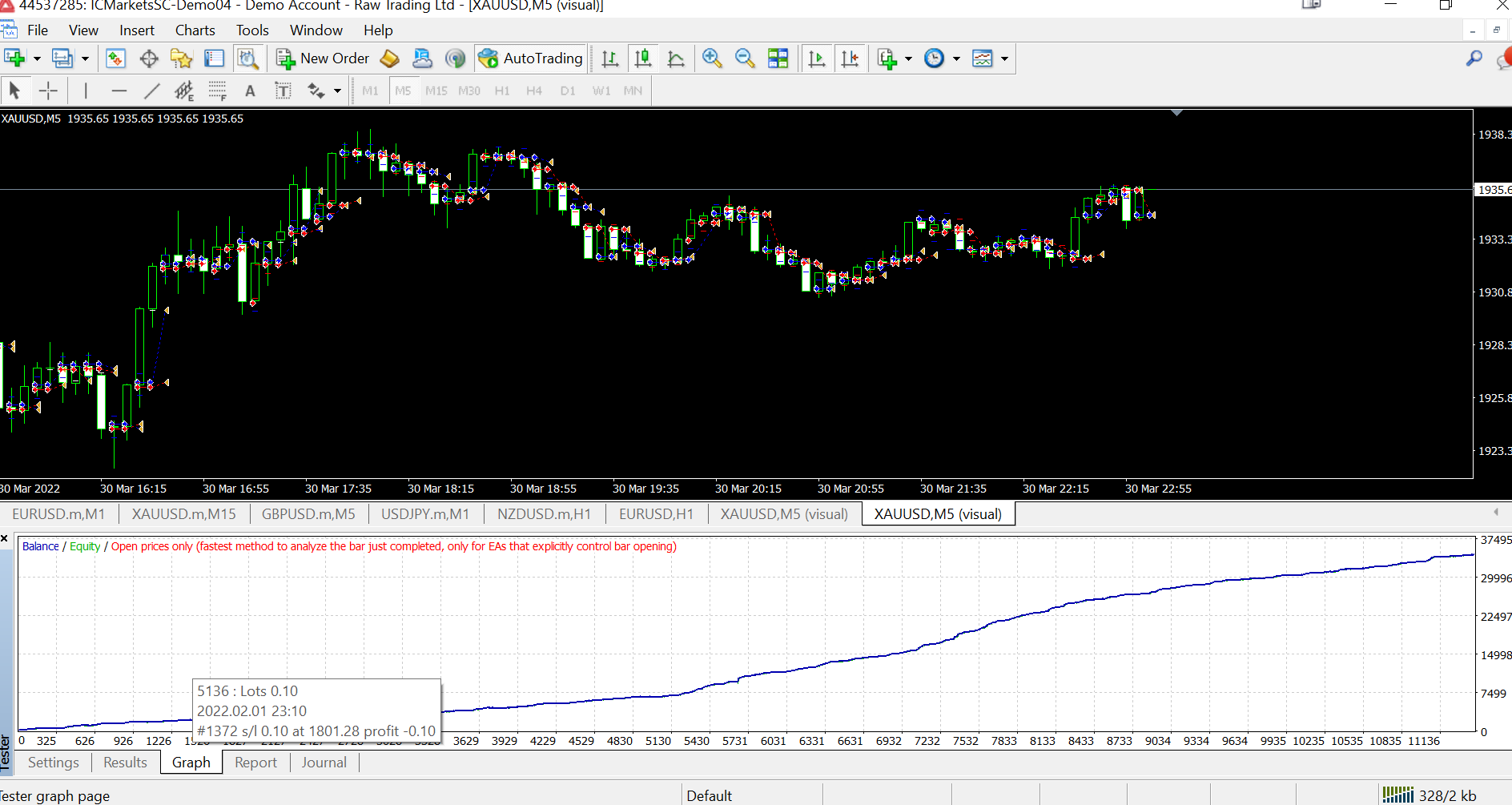1512x805 pixels.
Task: Open the tester Report tab
Action: tap(255, 763)
